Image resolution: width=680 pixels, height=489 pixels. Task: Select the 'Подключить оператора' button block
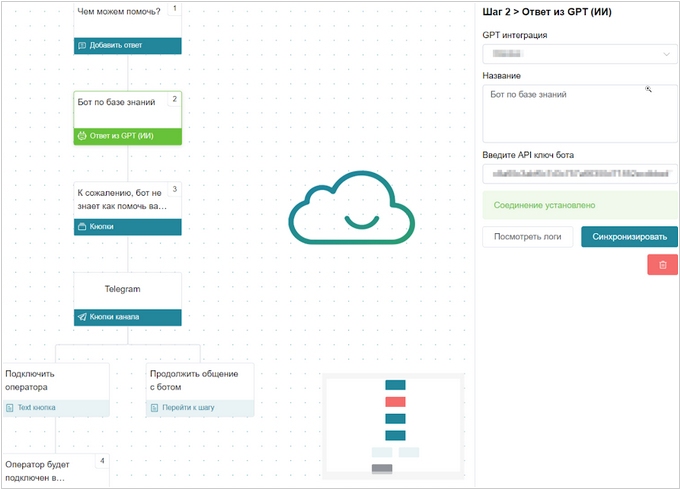tap(55, 381)
